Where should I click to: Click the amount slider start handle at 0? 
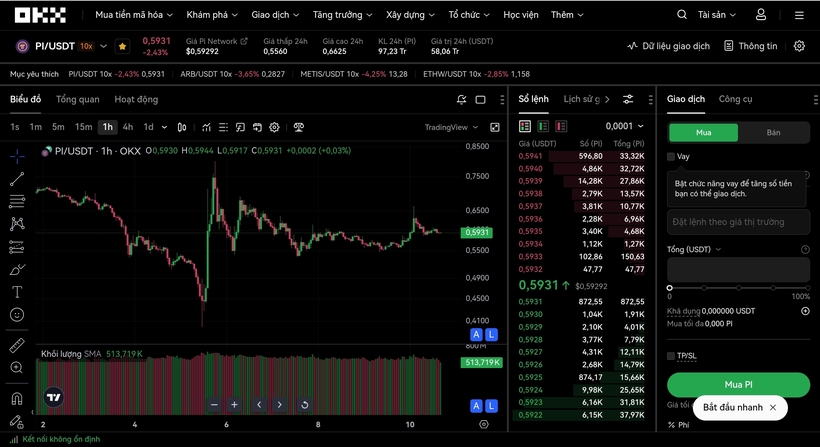669,288
